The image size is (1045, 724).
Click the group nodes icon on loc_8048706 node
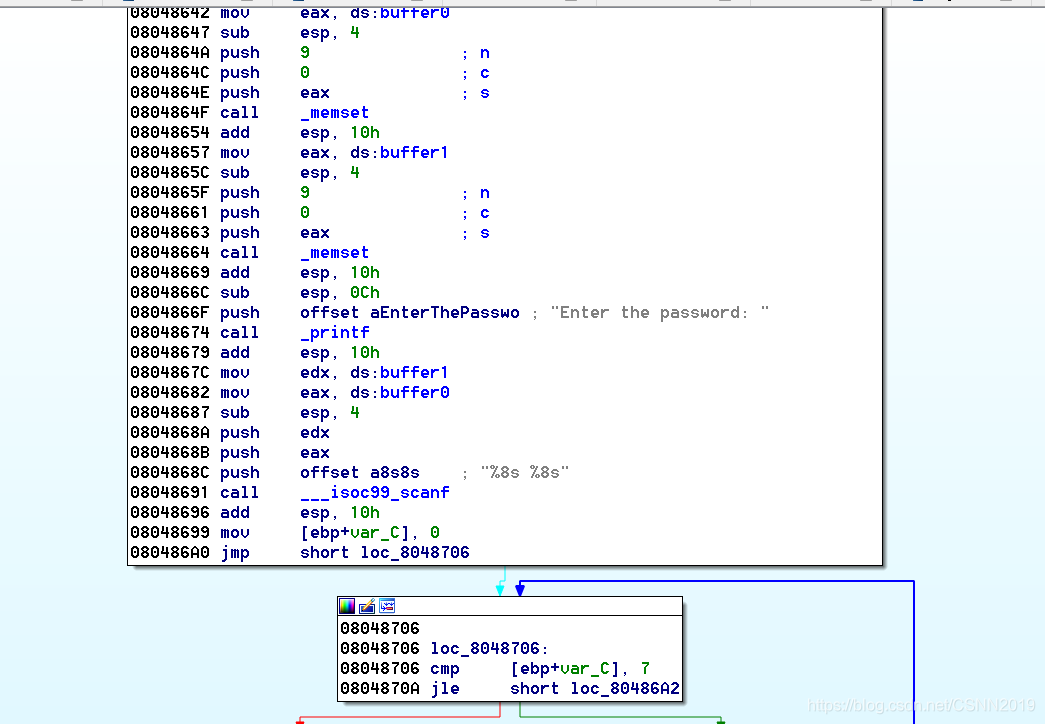click(x=387, y=606)
